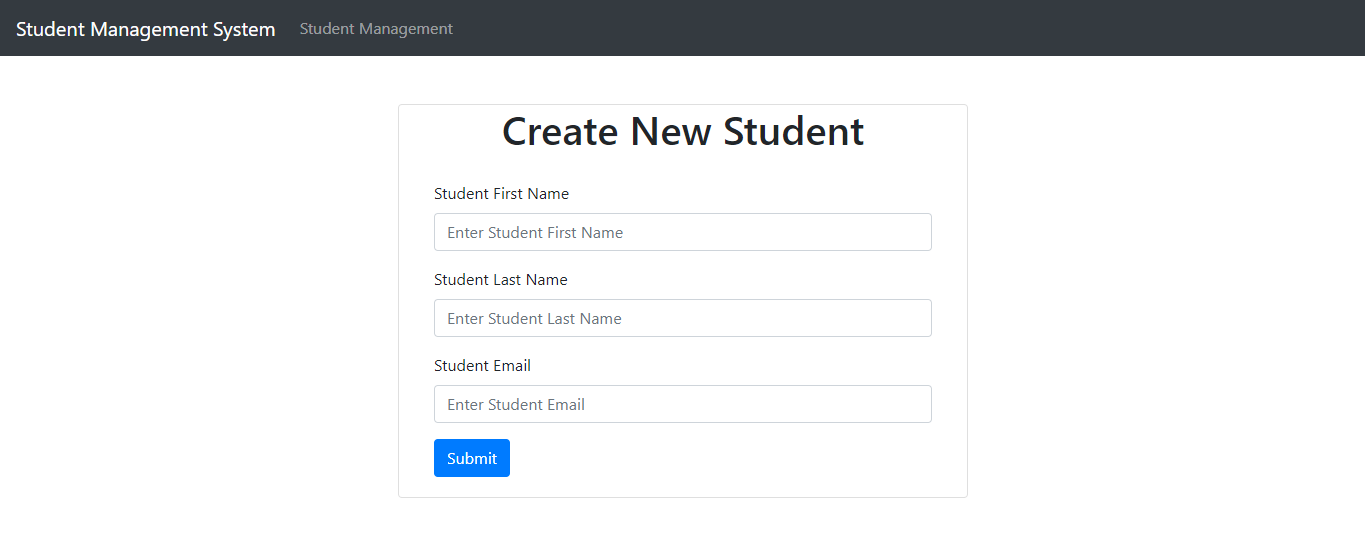Go to Student Management nav item
Image resolution: width=1365 pixels, height=558 pixels.
tap(376, 29)
